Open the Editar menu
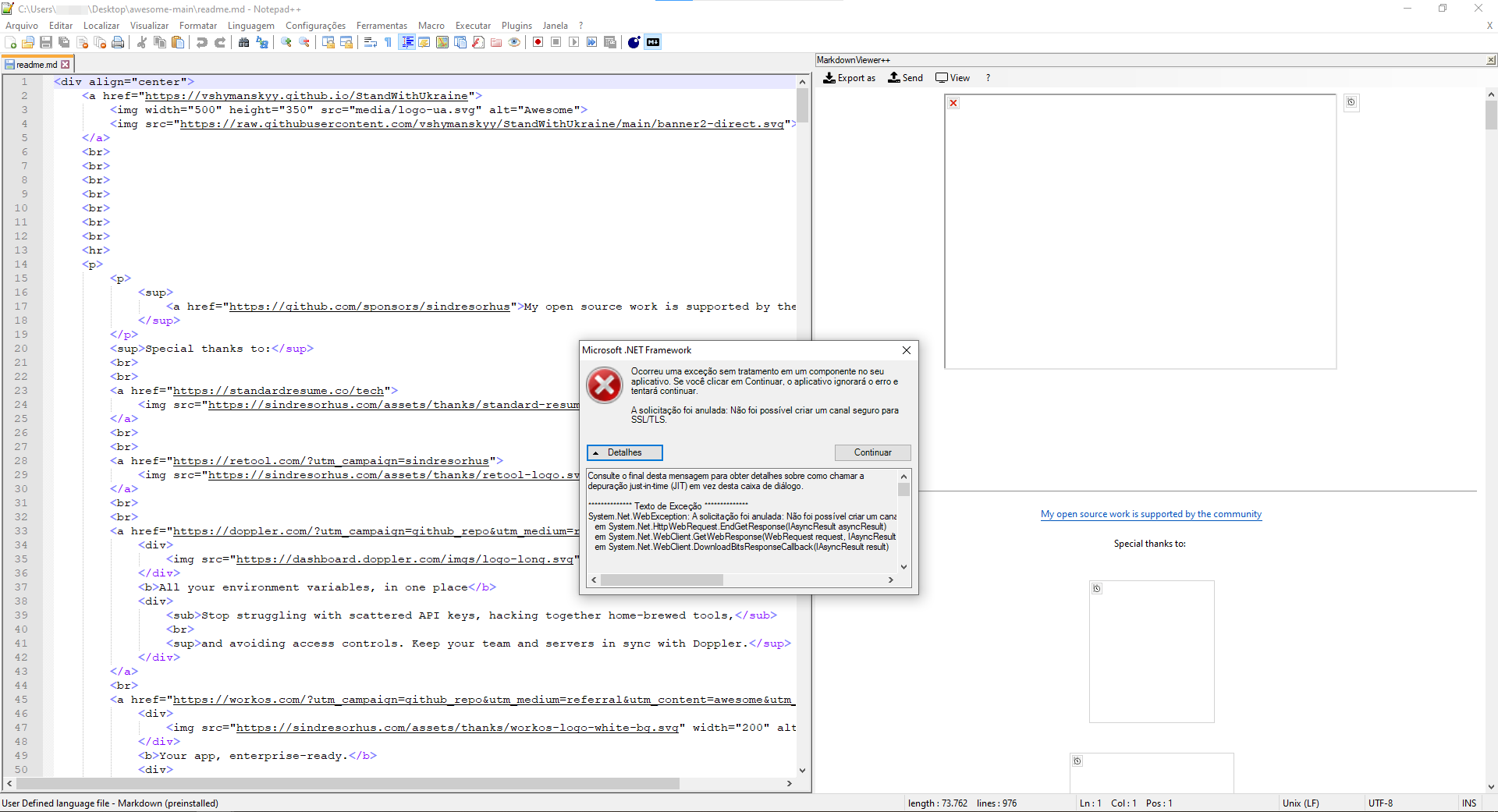This screenshot has width=1498, height=812. [x=61, y=26]
